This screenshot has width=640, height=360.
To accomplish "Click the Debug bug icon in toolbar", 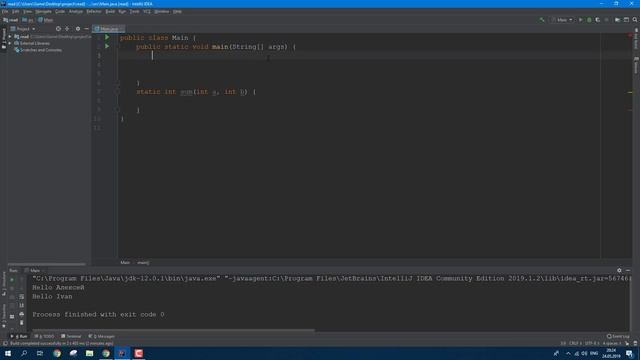I will [x=589, y=20].
